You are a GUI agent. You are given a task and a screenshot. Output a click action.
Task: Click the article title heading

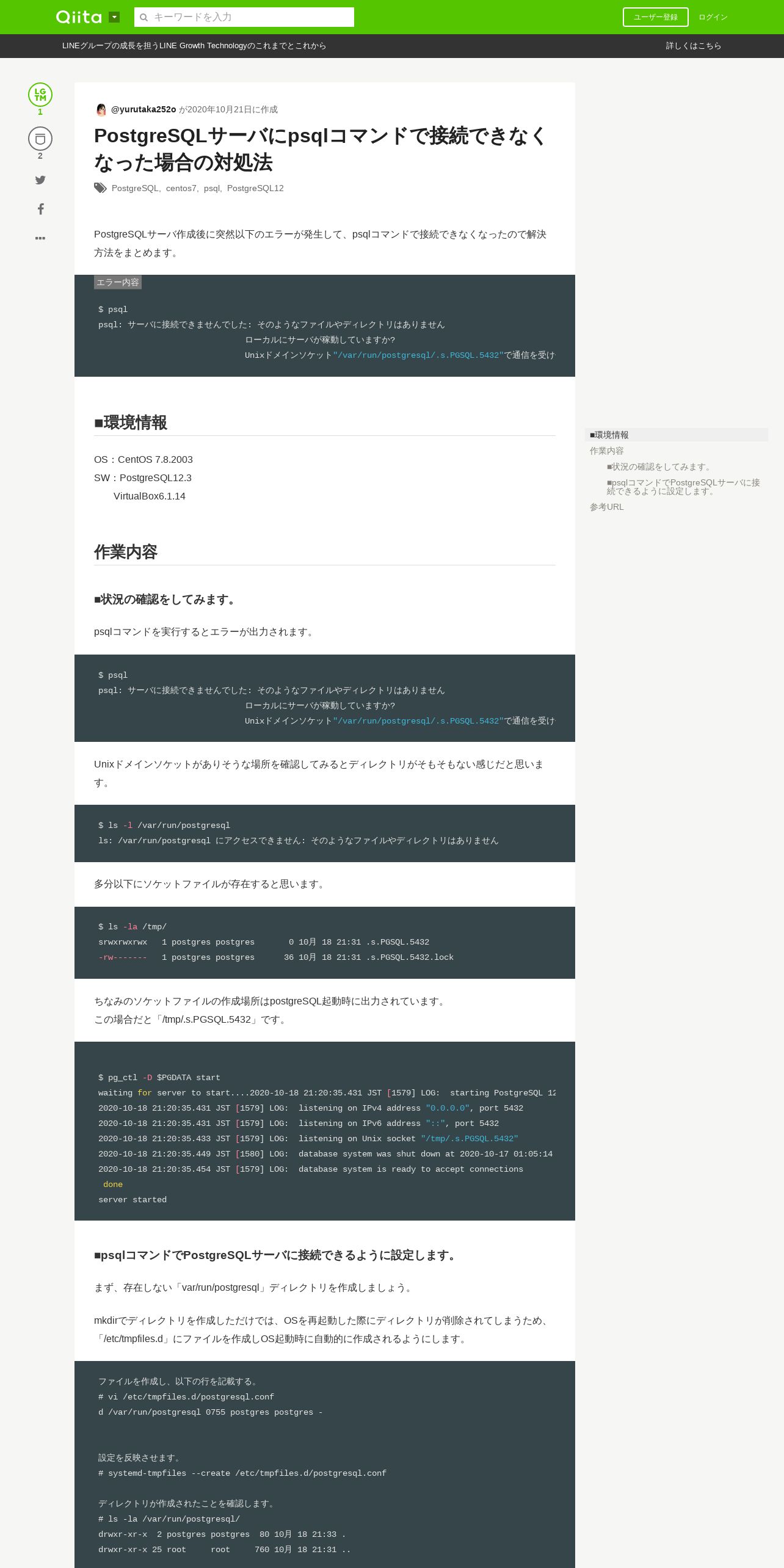[321, 149]
